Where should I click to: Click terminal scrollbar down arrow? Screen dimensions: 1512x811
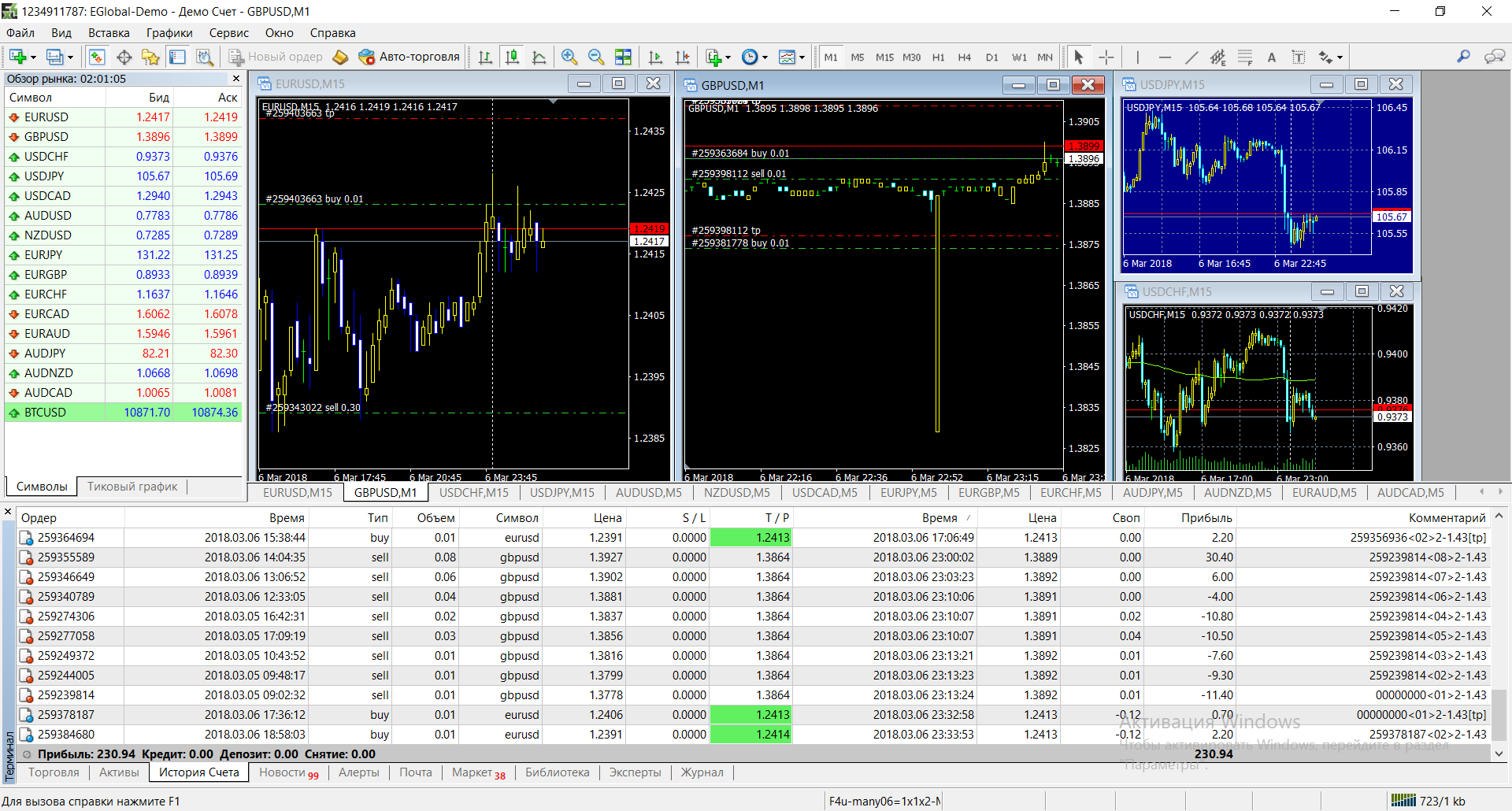point(1499,754)
